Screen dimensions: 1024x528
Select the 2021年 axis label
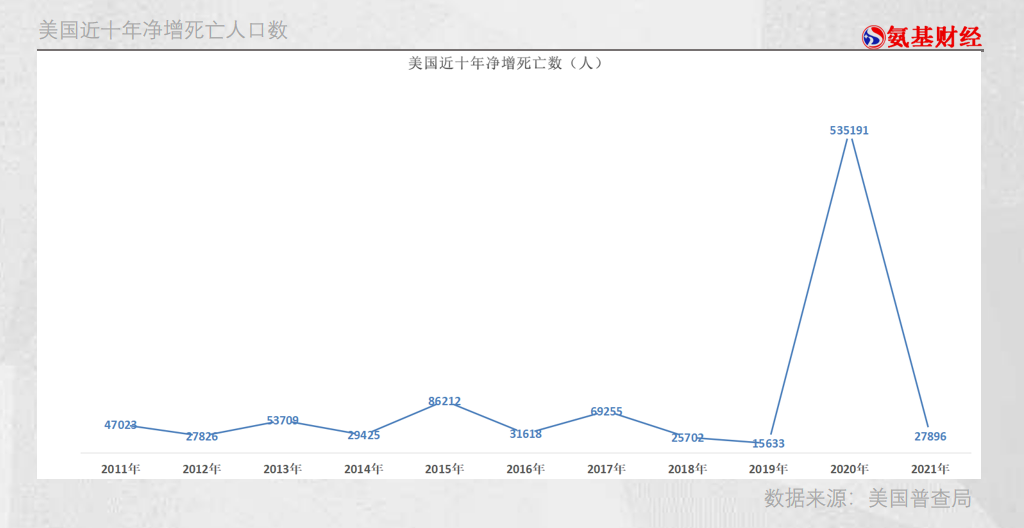[930, 468]
